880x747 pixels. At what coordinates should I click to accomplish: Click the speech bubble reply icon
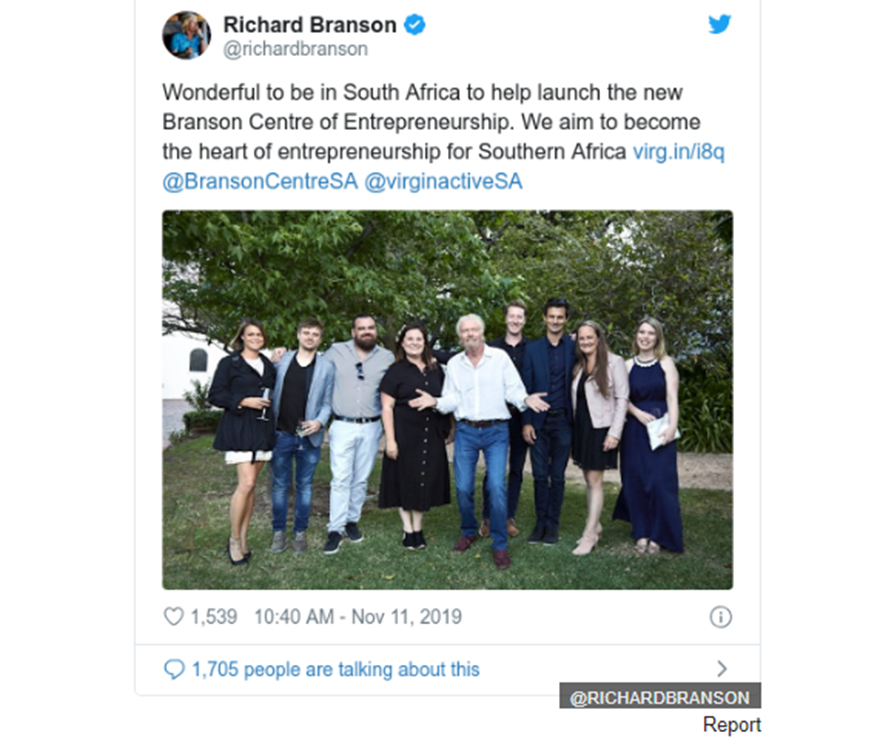(174, 669)
